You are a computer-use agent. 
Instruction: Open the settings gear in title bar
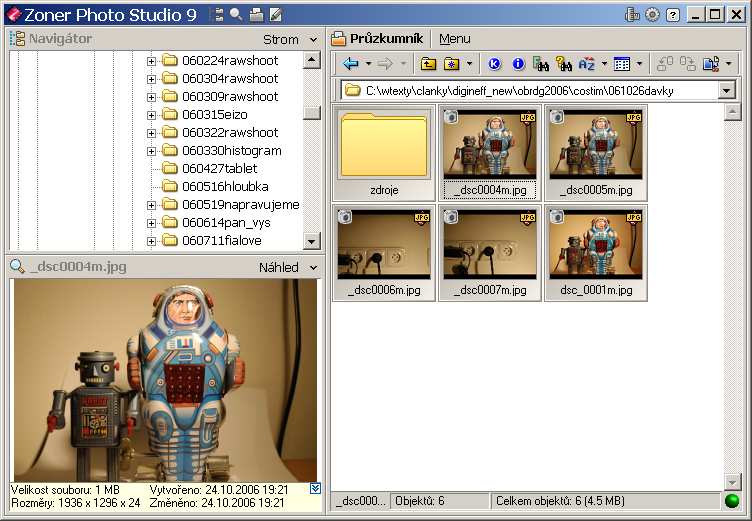pyautogui.click(x=652, y=15)
